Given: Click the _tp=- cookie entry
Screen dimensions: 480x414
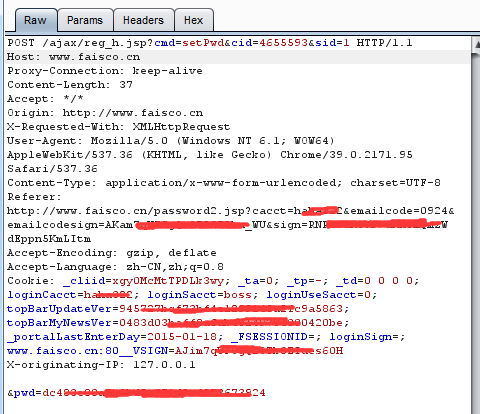Looking at the screenshot, I should point(304,281).
